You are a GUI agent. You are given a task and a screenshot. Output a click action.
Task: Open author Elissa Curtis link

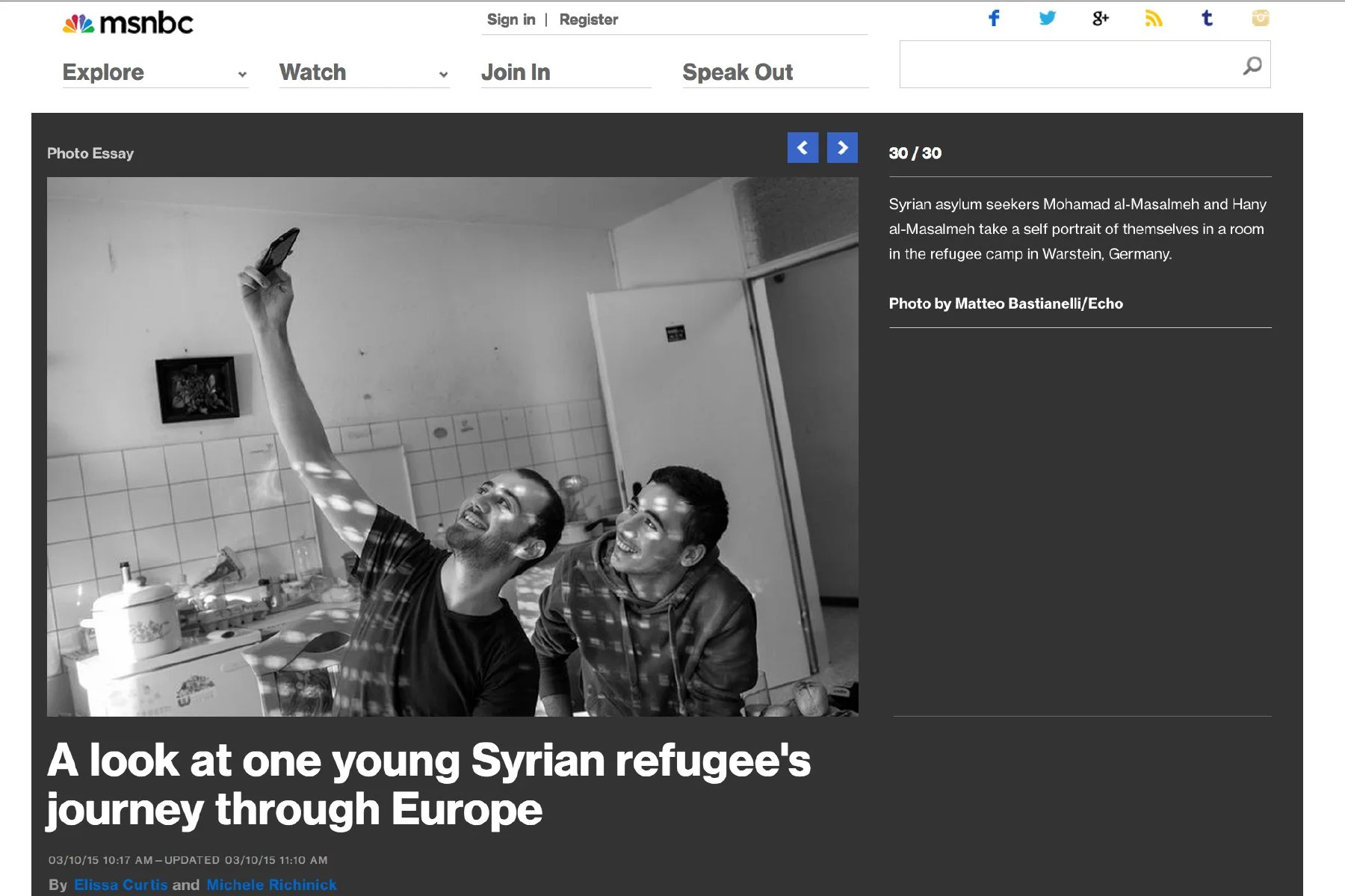(x=121, y=885)
